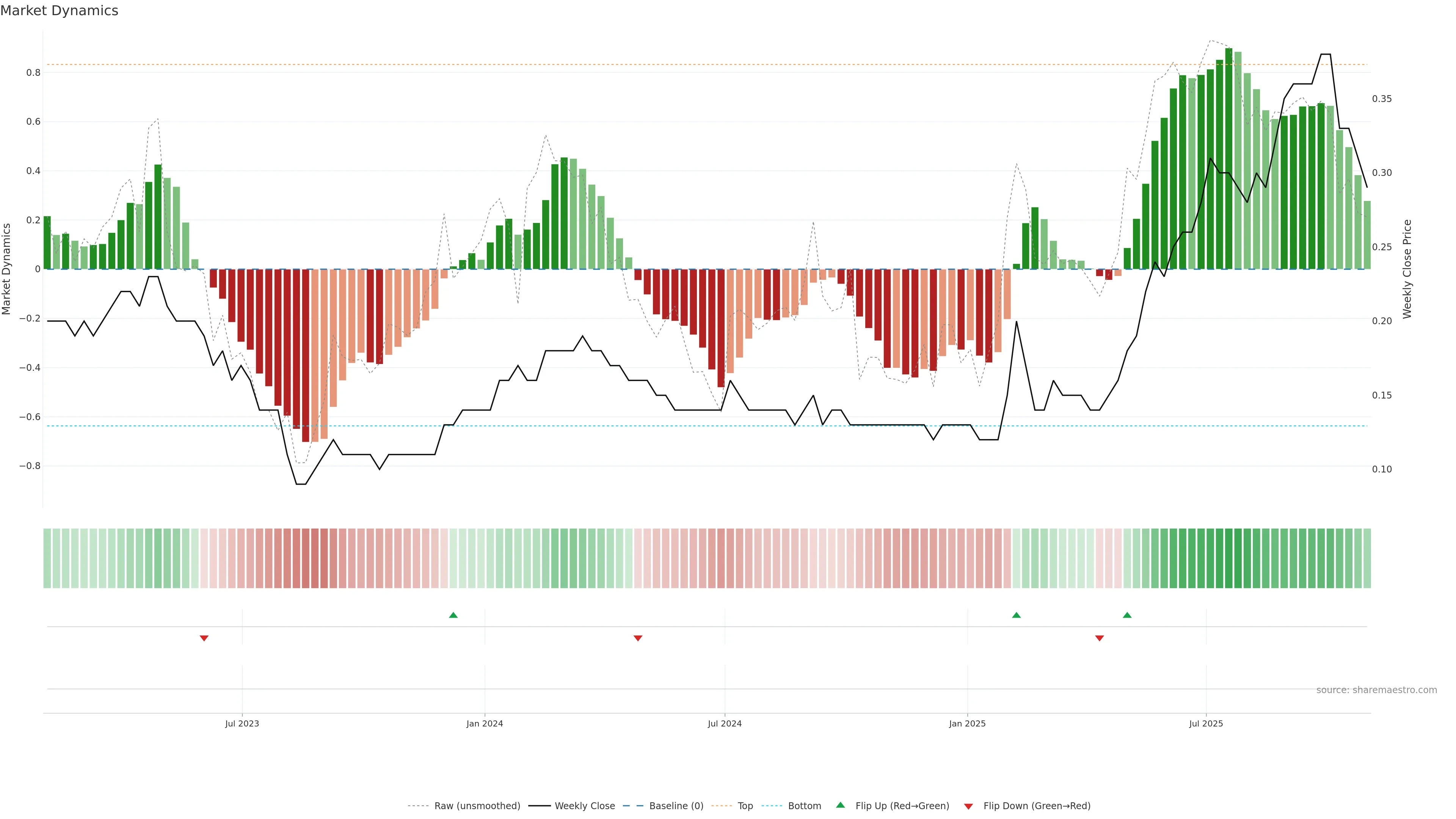1456x819 pixels.
Task: Click the red flip-down marker near April 2024
Action: 637,638
